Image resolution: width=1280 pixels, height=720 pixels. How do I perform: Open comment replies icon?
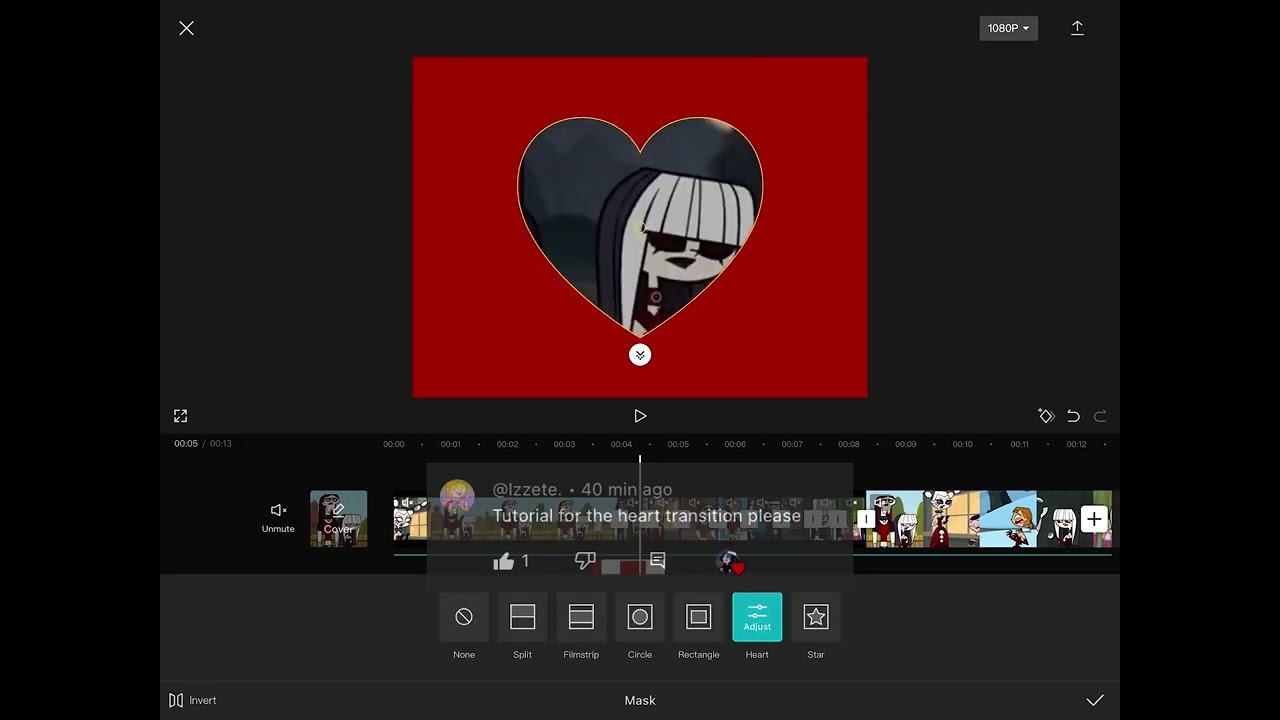[x=657, y=561]
